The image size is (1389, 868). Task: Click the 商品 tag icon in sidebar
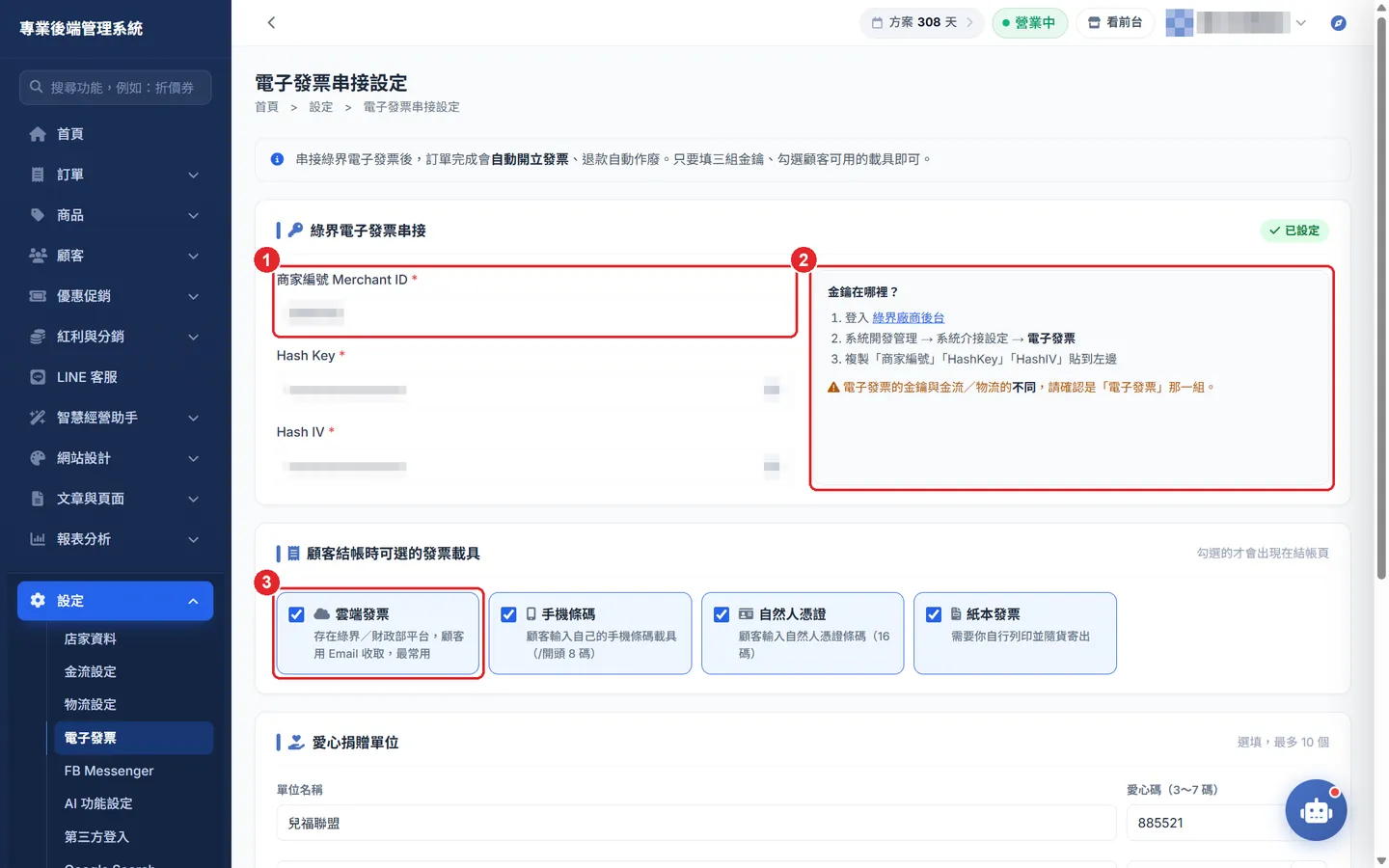38,215
